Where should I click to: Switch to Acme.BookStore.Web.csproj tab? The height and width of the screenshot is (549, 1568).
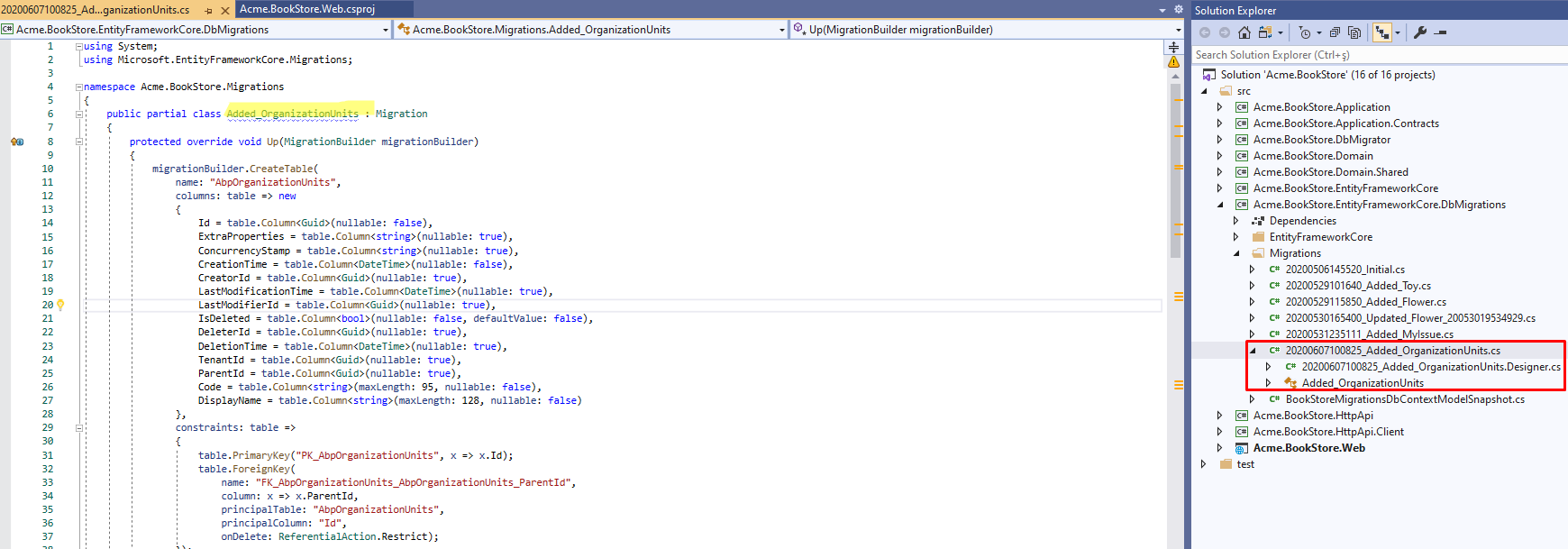pyautogui.click(x=307, y=9)
